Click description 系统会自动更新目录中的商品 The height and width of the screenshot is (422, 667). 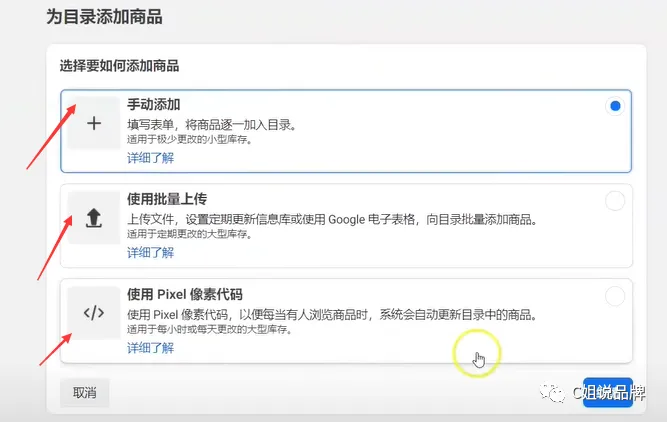pyautogui.click(x=334, y=315)
